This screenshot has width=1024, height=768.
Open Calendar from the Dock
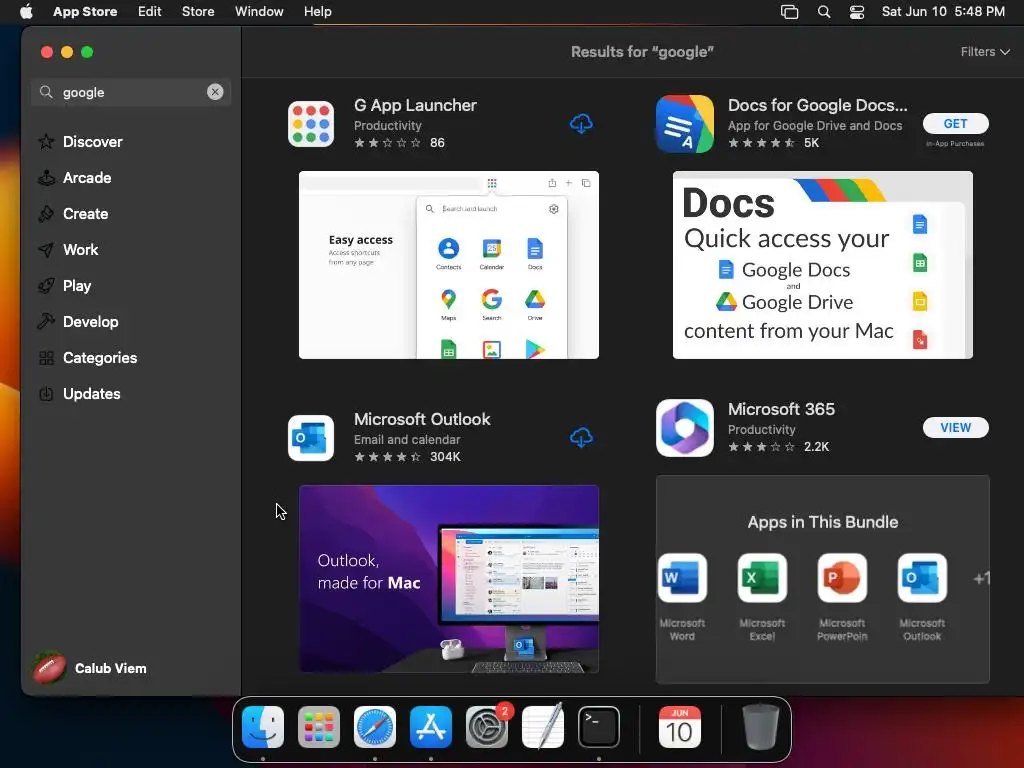(x=680, y=727)
